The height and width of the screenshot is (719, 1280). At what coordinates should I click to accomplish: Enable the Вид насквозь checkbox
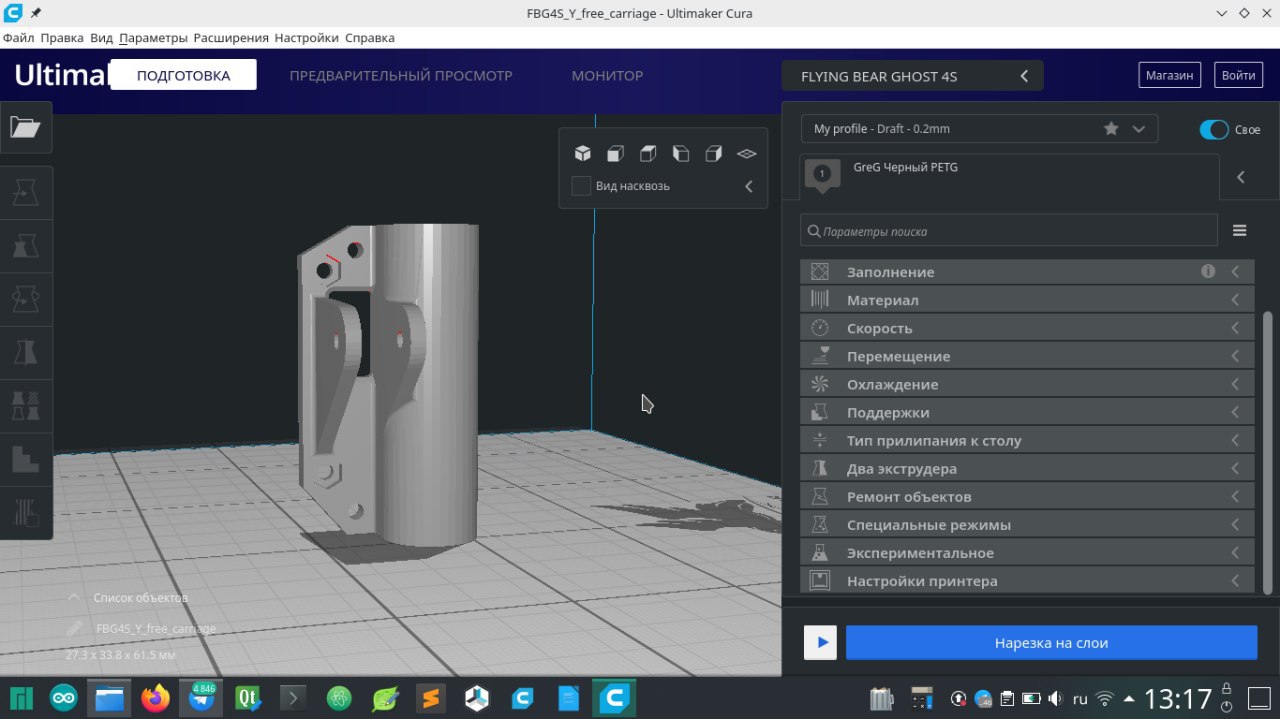tap(581, 186)
